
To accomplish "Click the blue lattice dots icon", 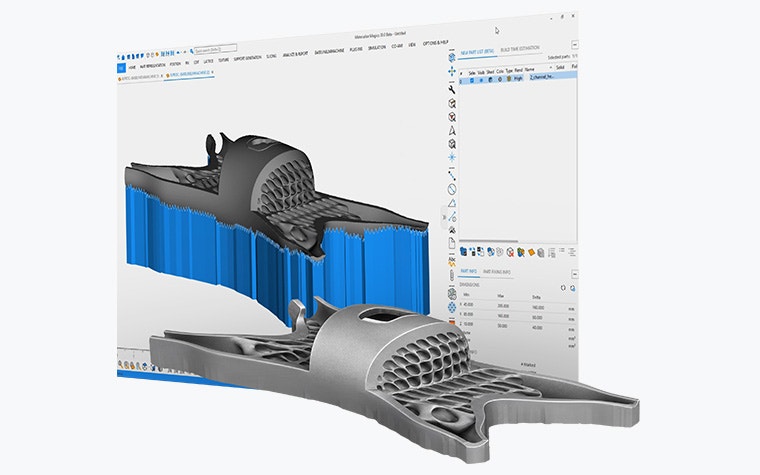I will 452,307.
